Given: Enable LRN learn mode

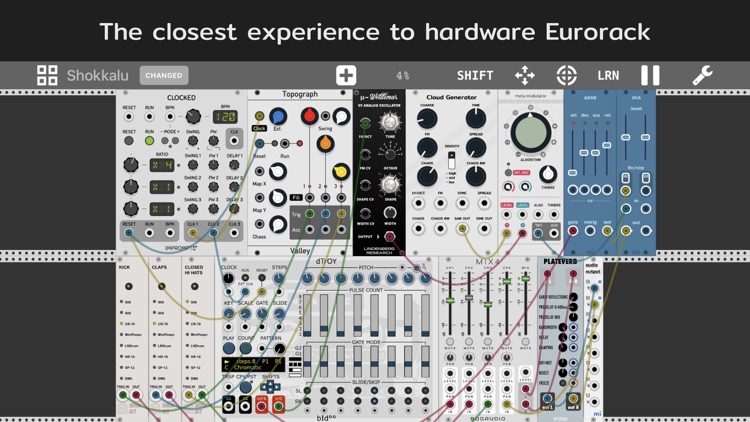Looking at the screenshot, I should [608, 76].
